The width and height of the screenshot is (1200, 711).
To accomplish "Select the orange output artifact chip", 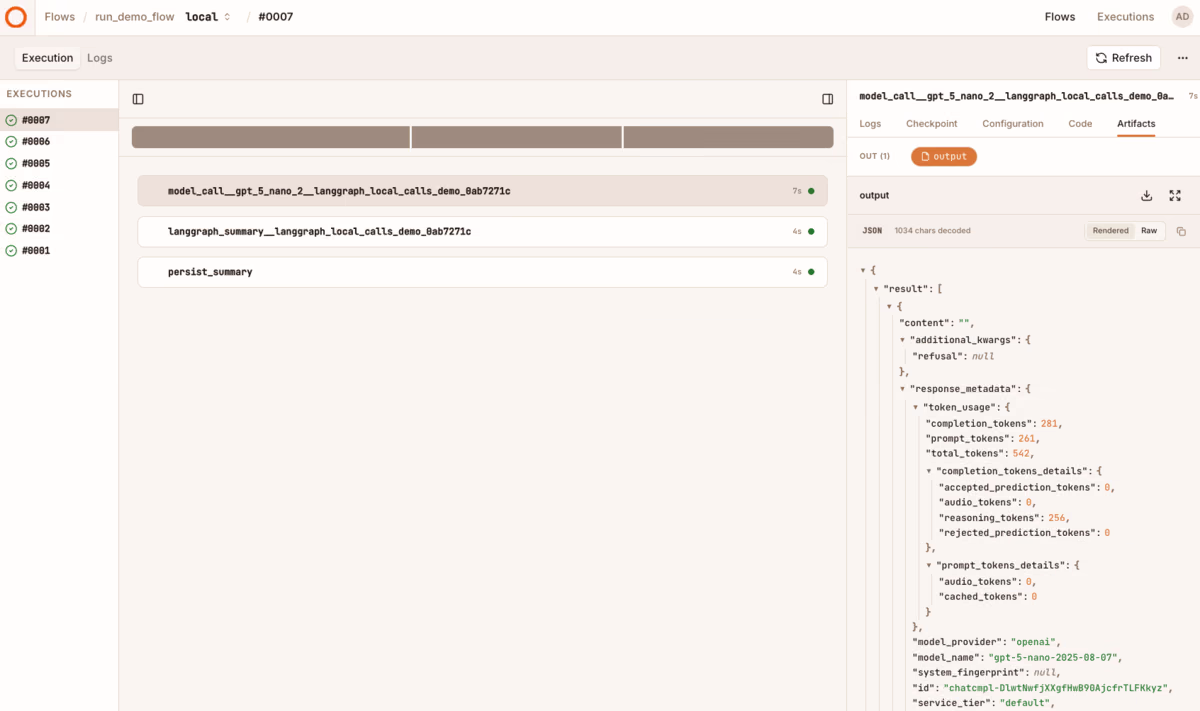I will click(944, 157).
